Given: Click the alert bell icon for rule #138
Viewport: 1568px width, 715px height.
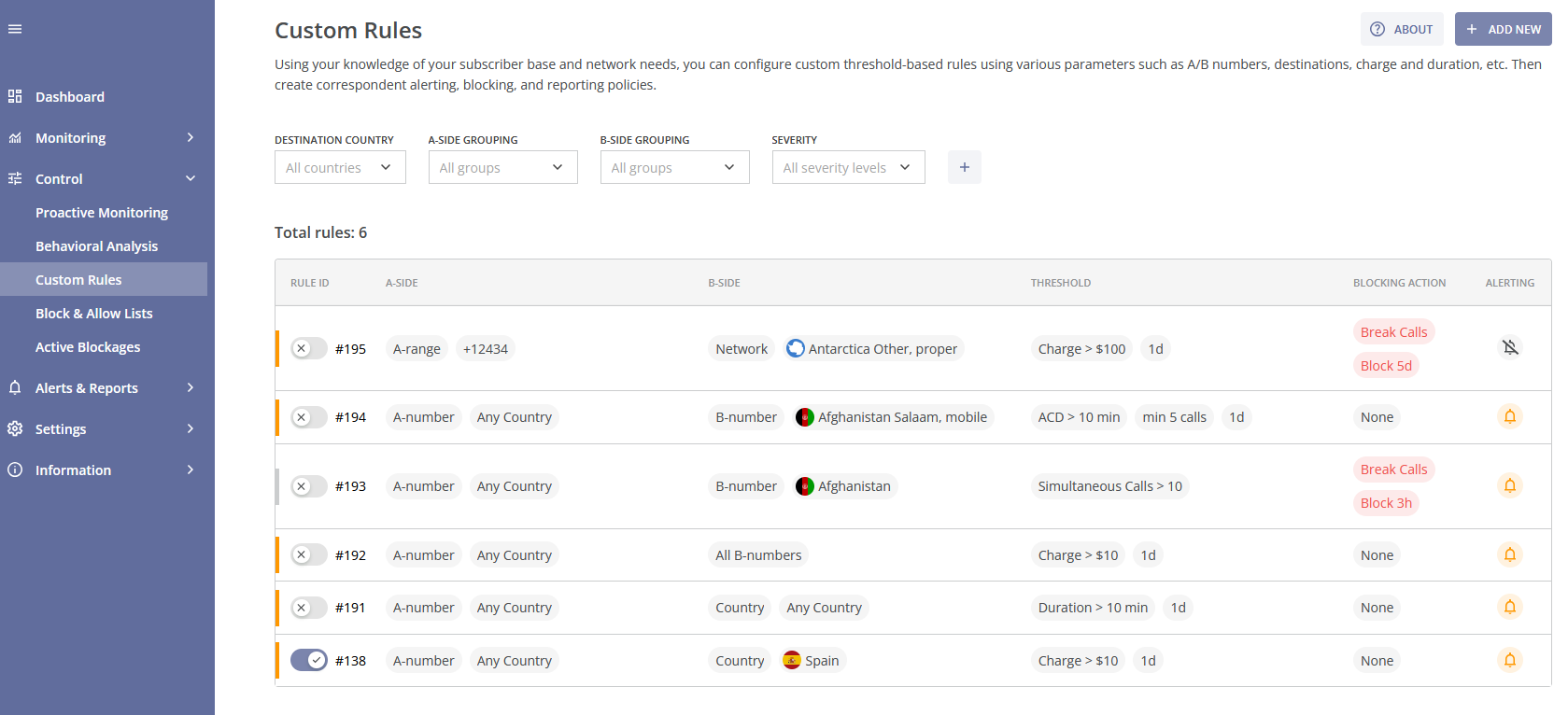Looking at the screenshot, I should (1509, 660).
